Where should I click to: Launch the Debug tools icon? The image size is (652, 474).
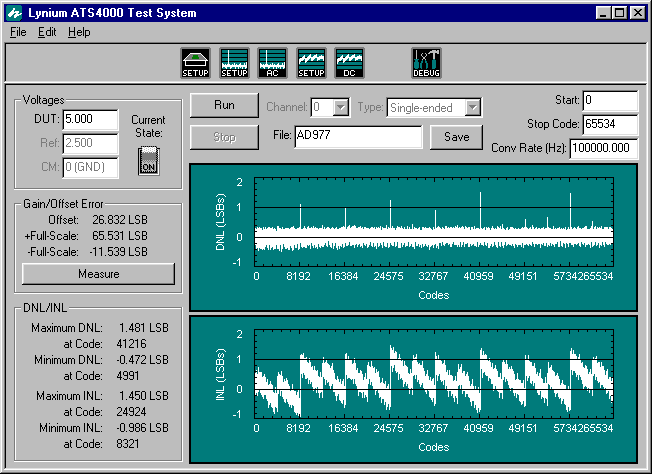(x=426, y=63)
